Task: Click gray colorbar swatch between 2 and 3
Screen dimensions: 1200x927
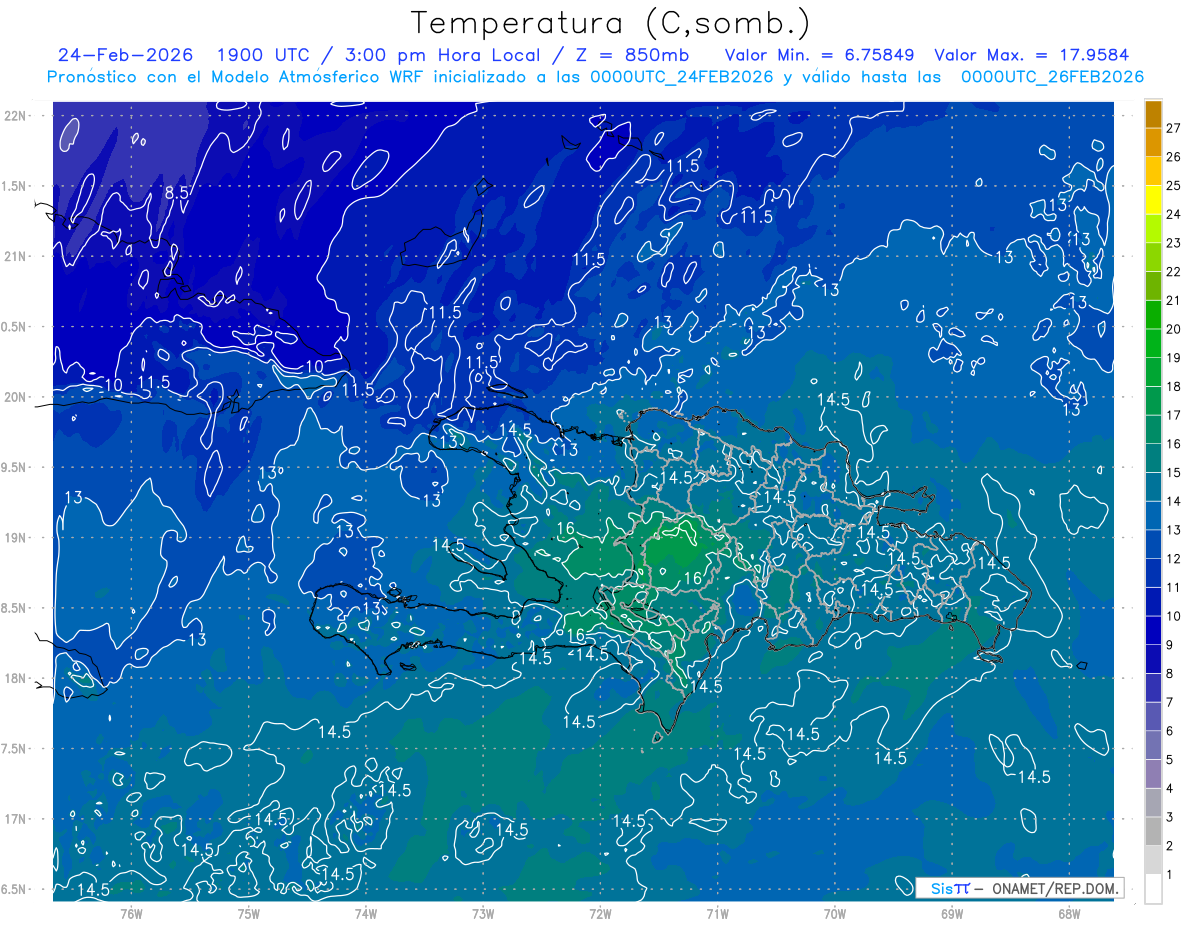Action: (1153, 831)
